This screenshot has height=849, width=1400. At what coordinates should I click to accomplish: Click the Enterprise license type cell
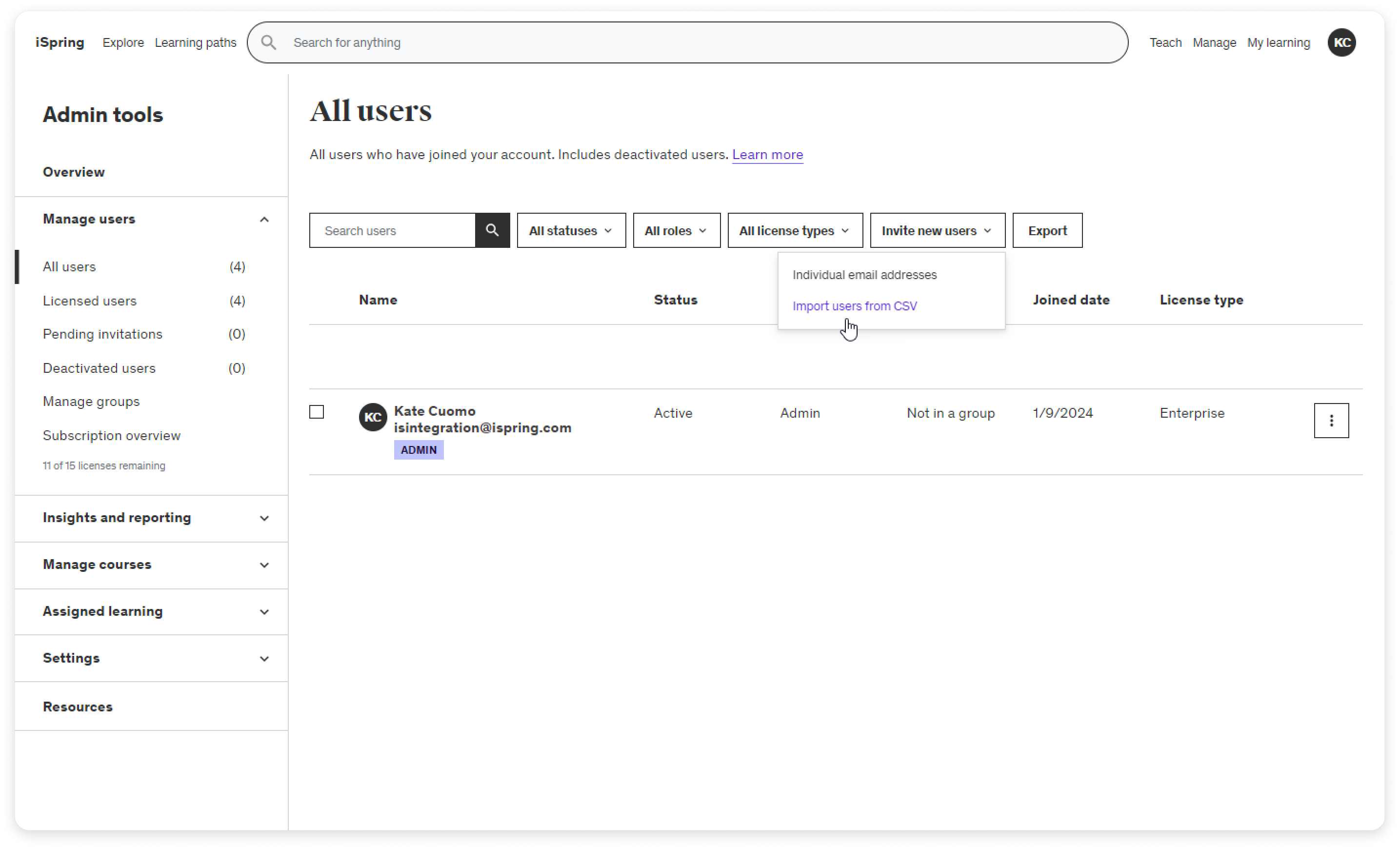click(1192, 413)
